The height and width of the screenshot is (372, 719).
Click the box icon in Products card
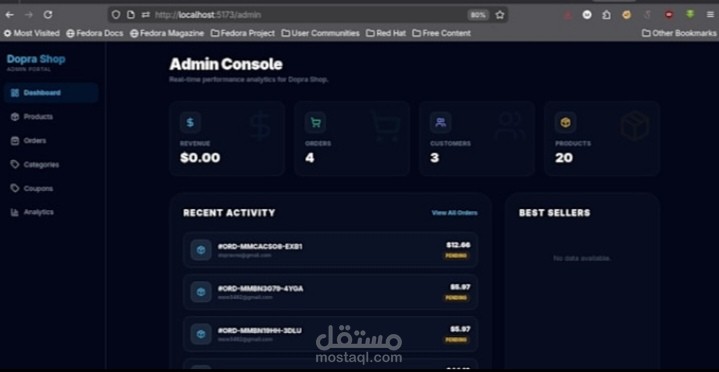click(565, 122)
